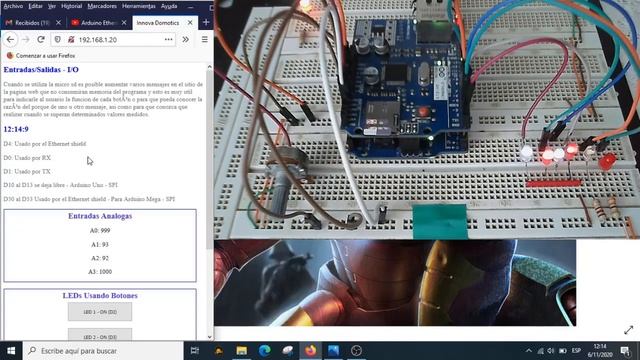Open Task View from the taskbar
The height and width of the screenshot is (360, 640).
(x=195, y=351)
